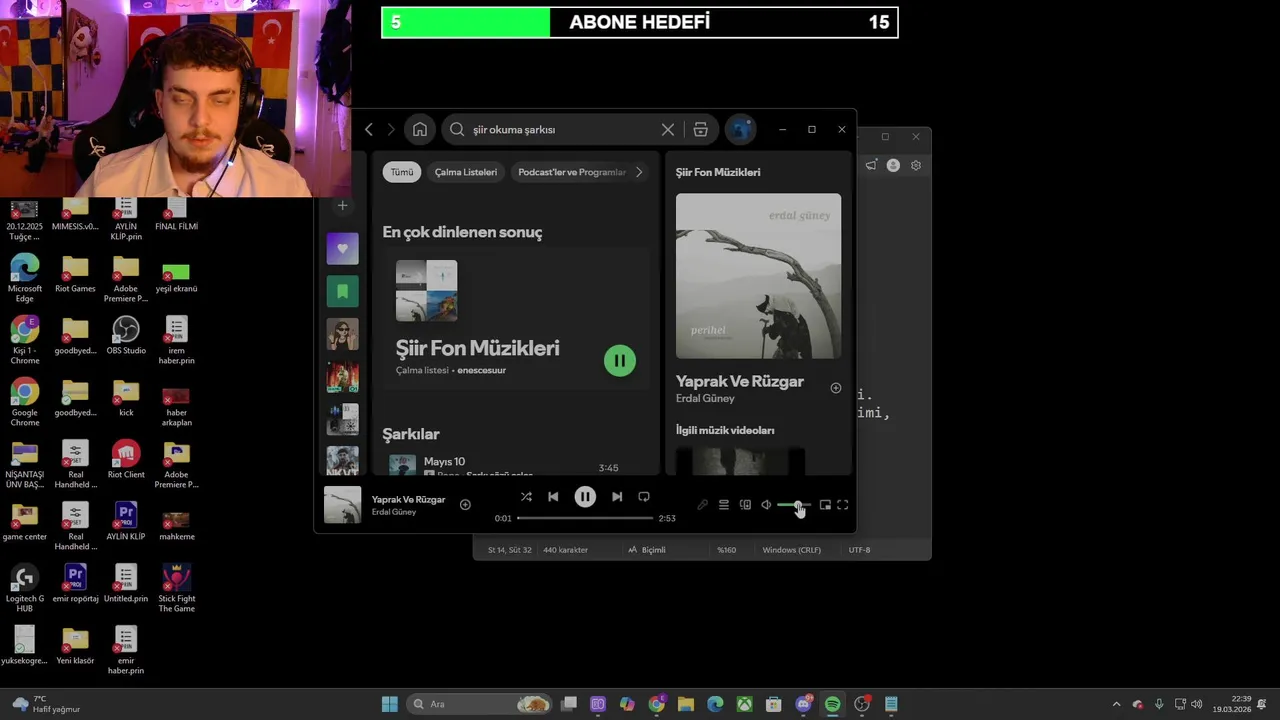Open the Şiir Fon Müzikleri playlist cover collage
1280x720 pixels.
pos(426,291)
